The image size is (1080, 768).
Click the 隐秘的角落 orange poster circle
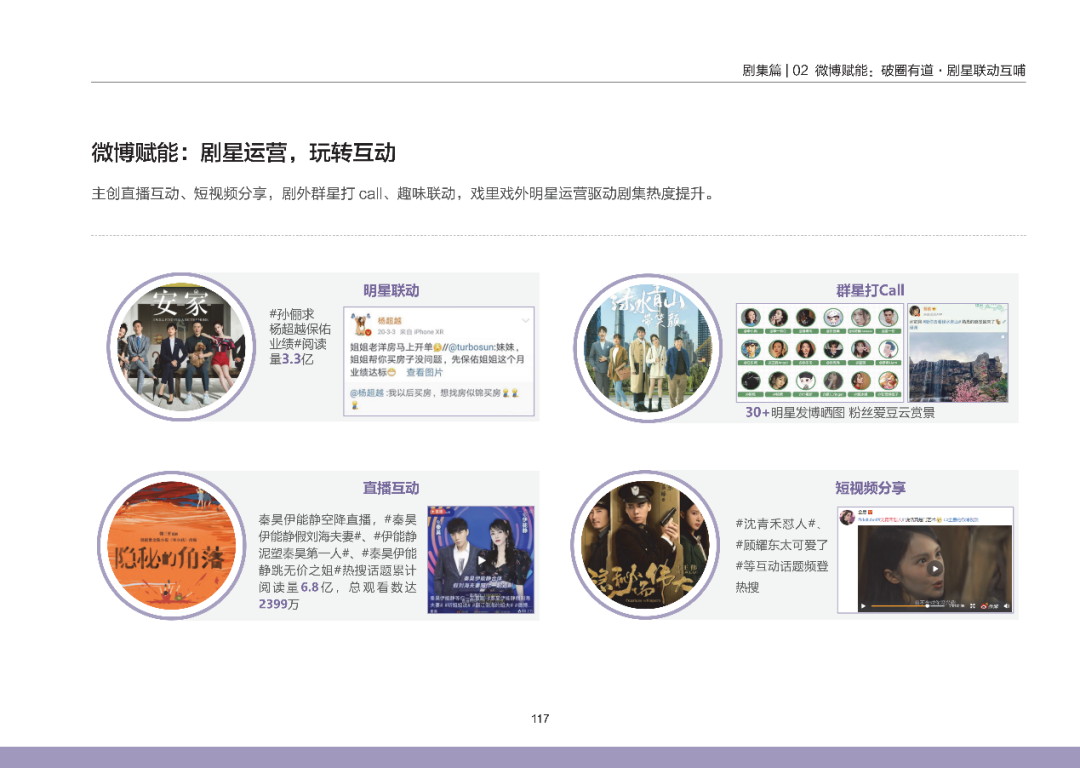coord(172,545)
